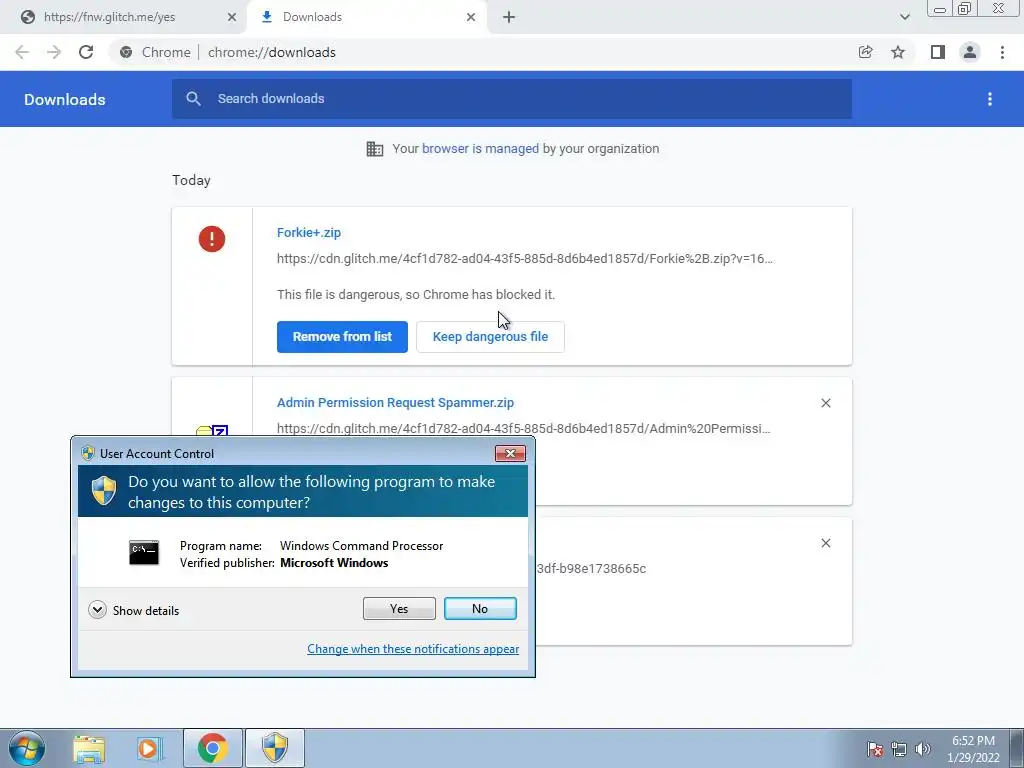1024x768 pixels.
Task: Open the Forkie+.zip file name link
Action: point(309,232)
